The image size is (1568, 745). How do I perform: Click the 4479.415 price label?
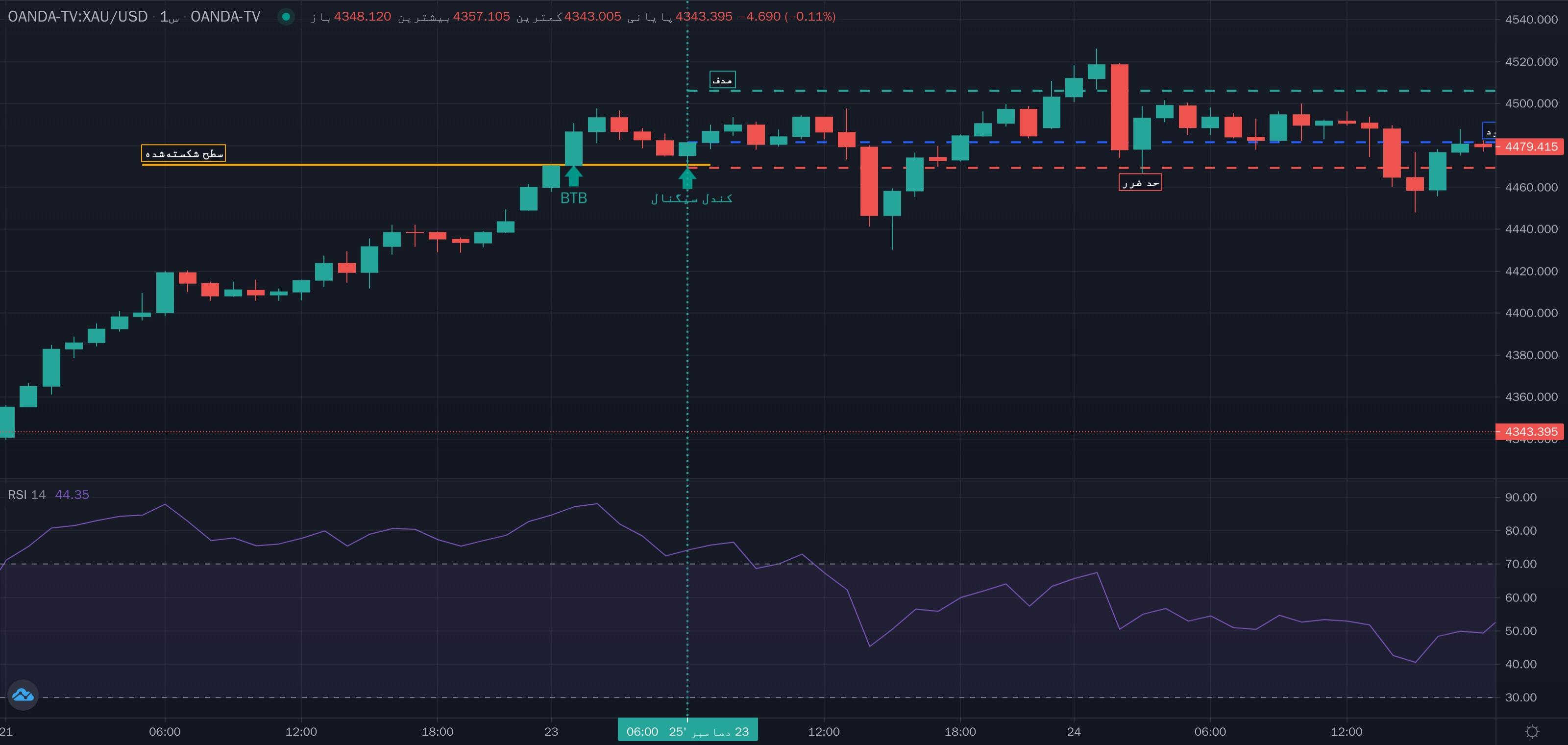pyautogui.click(x=1531, y=147)
